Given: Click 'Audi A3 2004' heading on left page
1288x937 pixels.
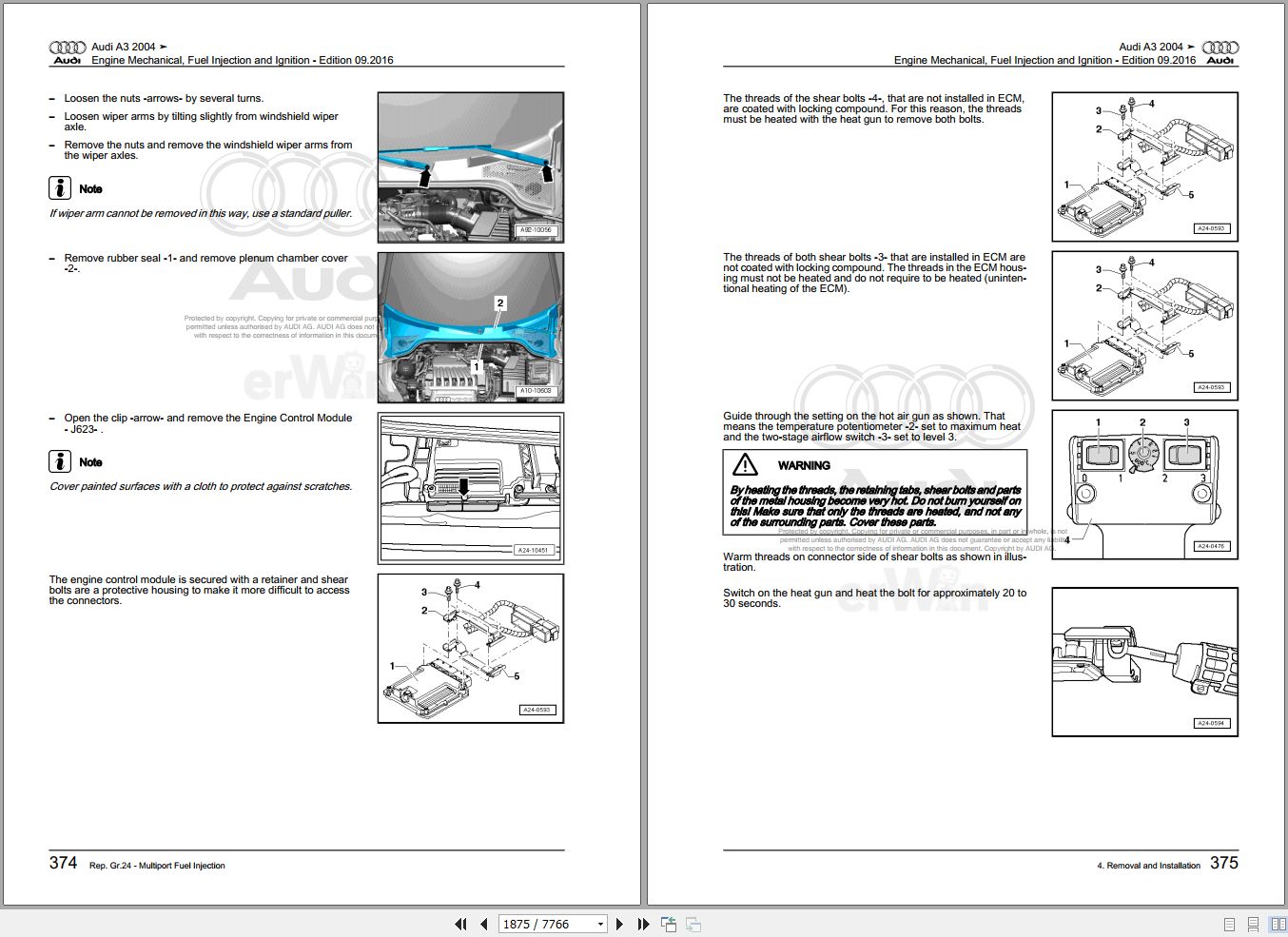Looking at the screenshot, I should (x=123, y=47).
